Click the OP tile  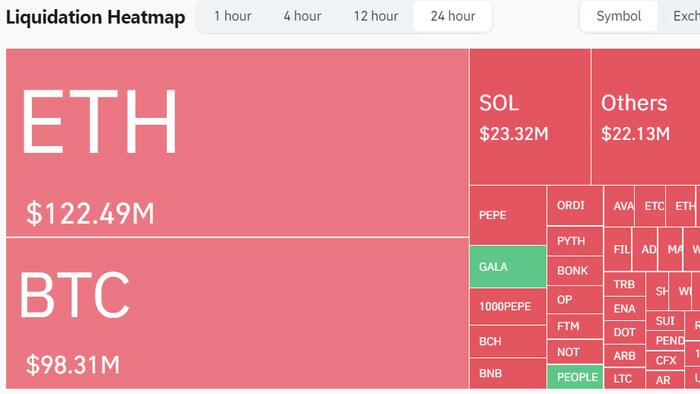click(575, 299)
